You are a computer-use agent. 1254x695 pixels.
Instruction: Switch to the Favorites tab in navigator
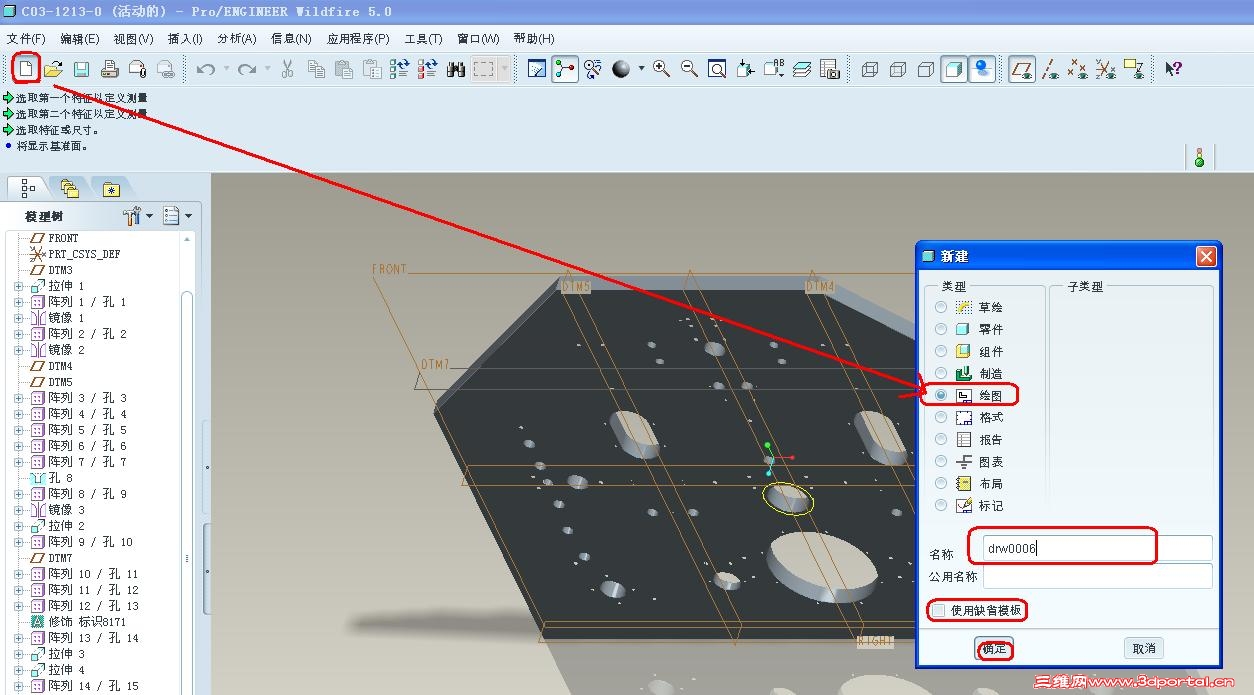111,188
